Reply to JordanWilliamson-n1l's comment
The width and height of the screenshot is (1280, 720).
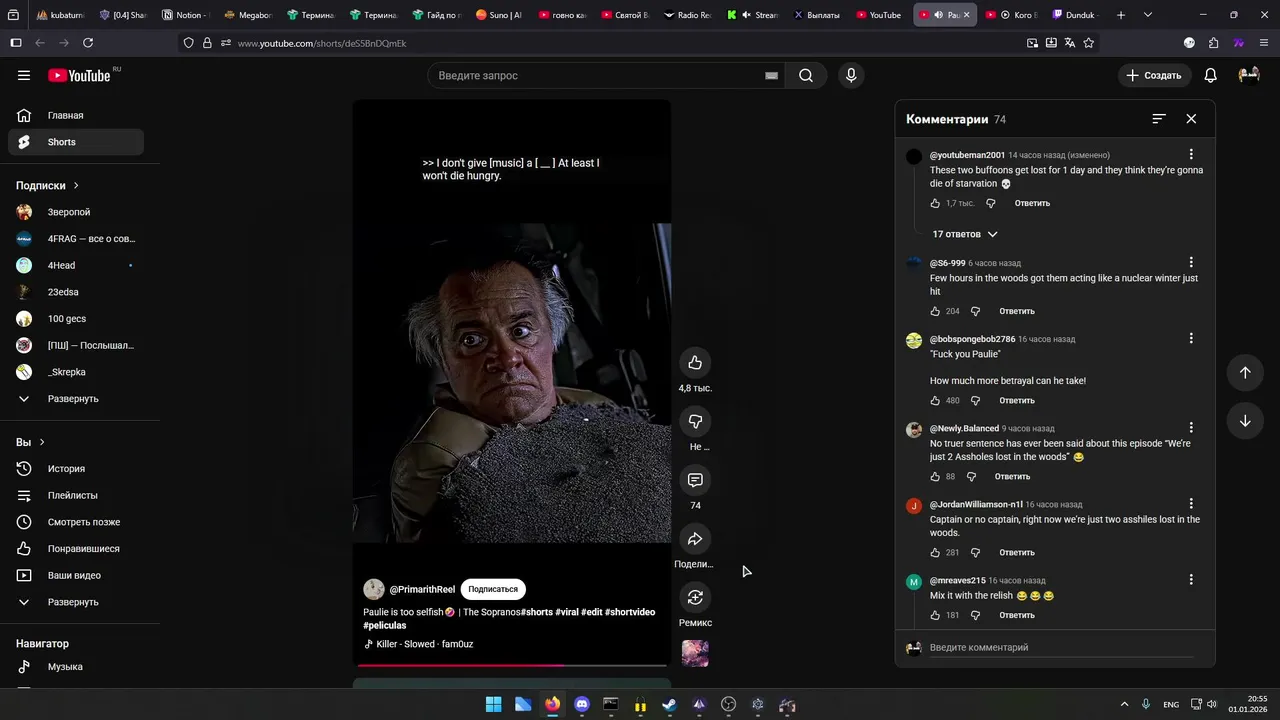(x=1017, y=552)
